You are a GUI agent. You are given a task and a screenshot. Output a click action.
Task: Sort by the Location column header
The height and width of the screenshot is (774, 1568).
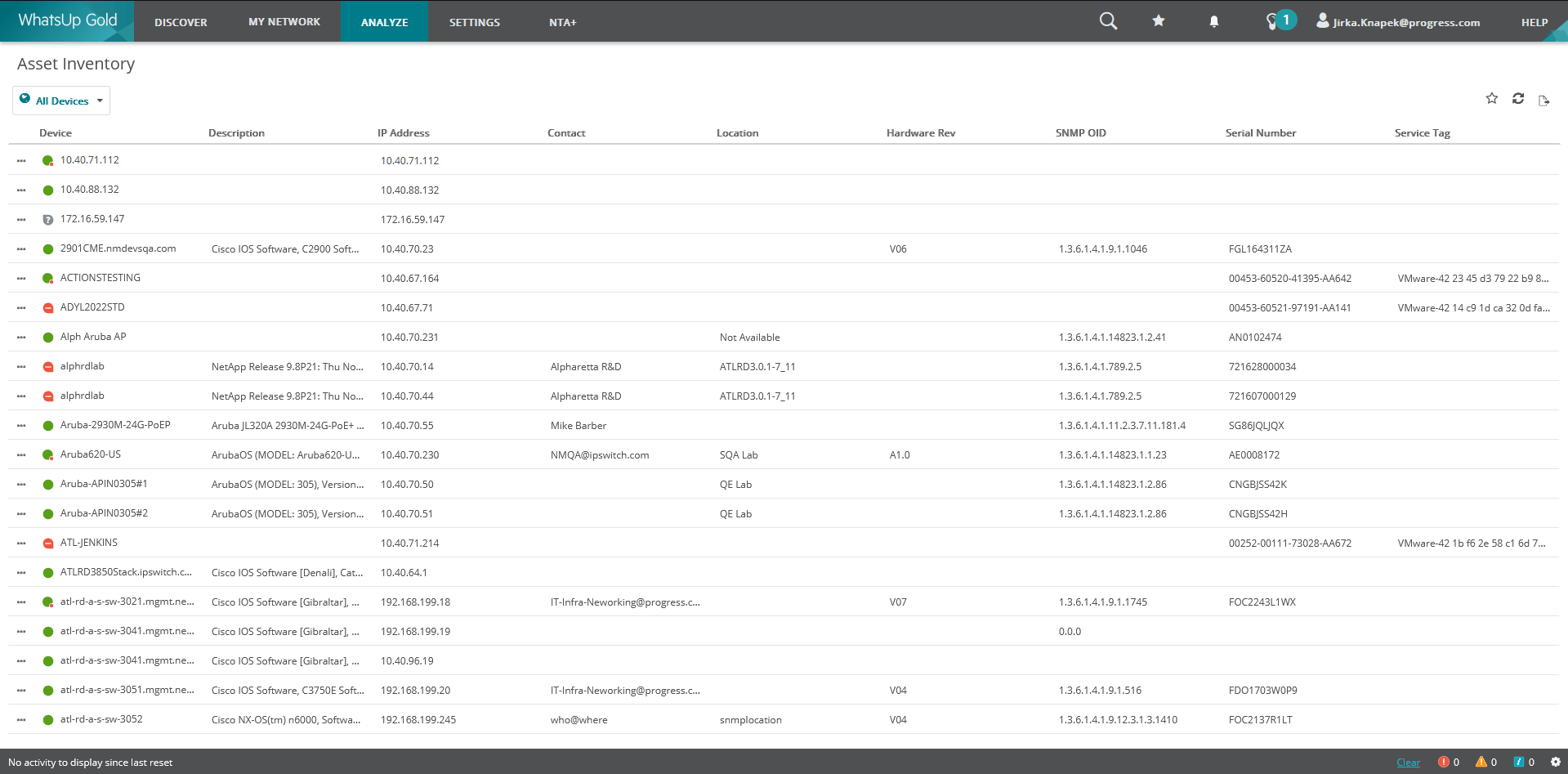coord(737,133)
